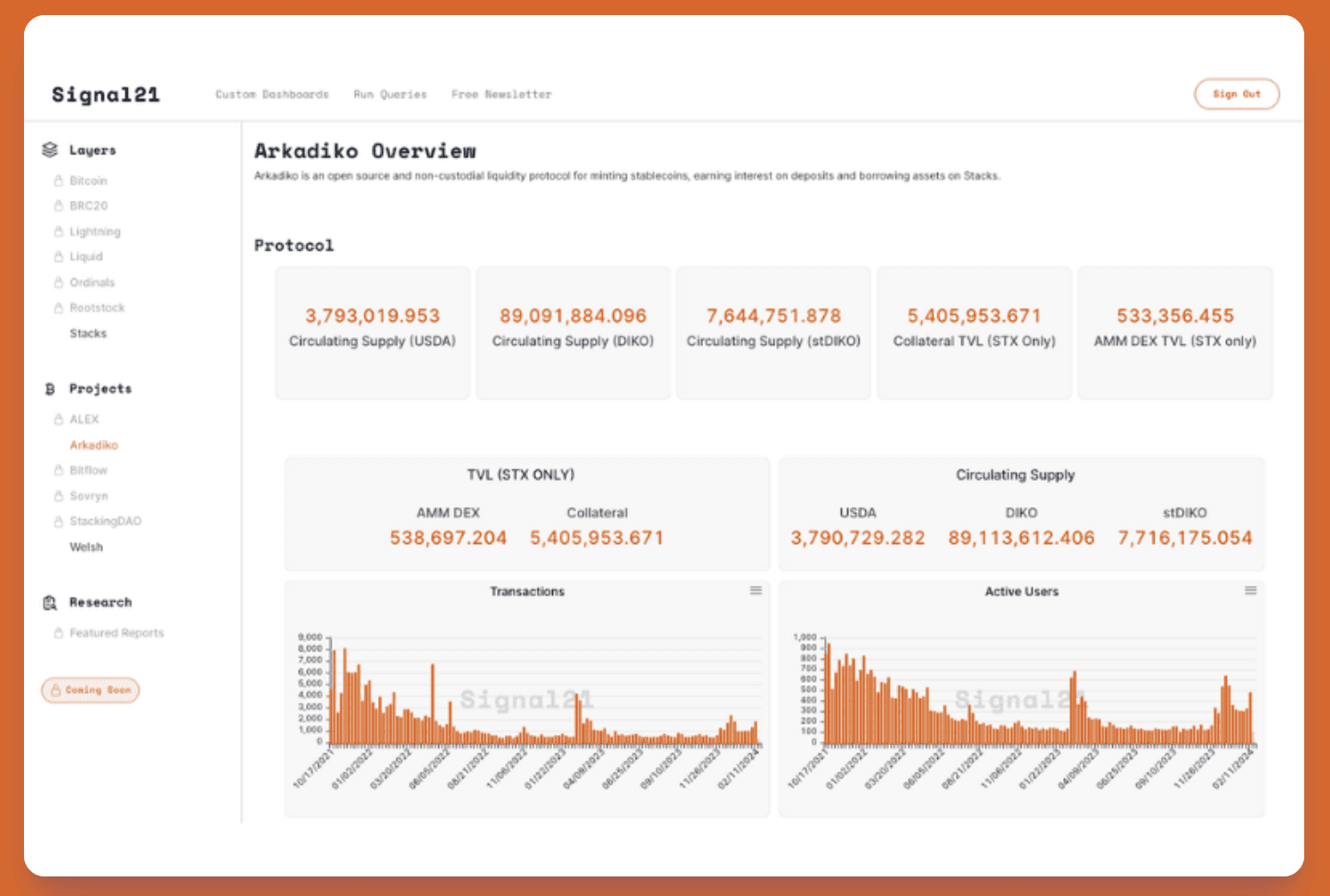Image resolution: width=1330 pixels, height=896 pixels.
Task: Click the lock icon next to Ordinals
Action: pyautogui.click(x=59, y=282)
